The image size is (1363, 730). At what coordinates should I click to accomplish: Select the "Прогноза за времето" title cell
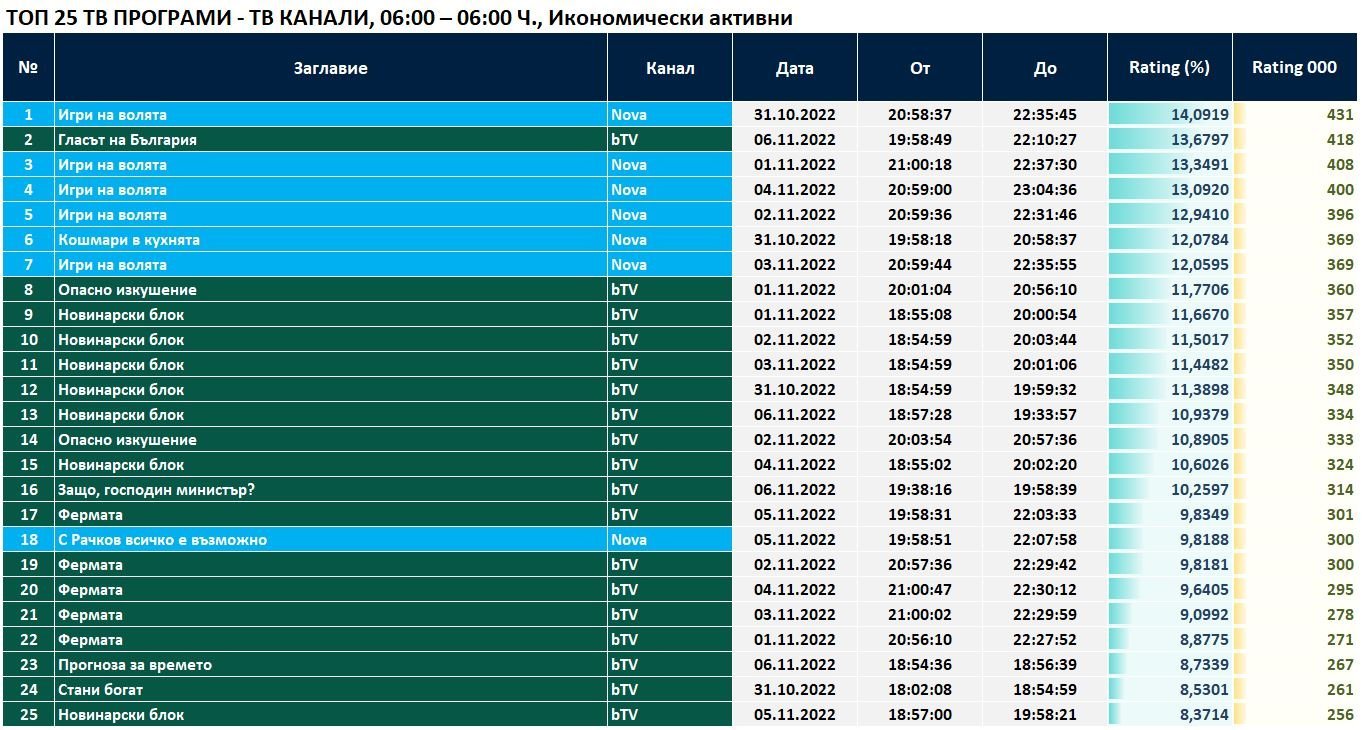[135, 665]
